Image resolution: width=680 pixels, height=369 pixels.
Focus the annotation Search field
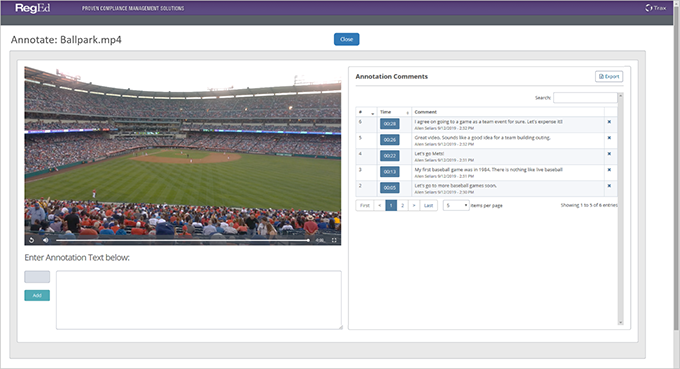(x=585, y=98)
